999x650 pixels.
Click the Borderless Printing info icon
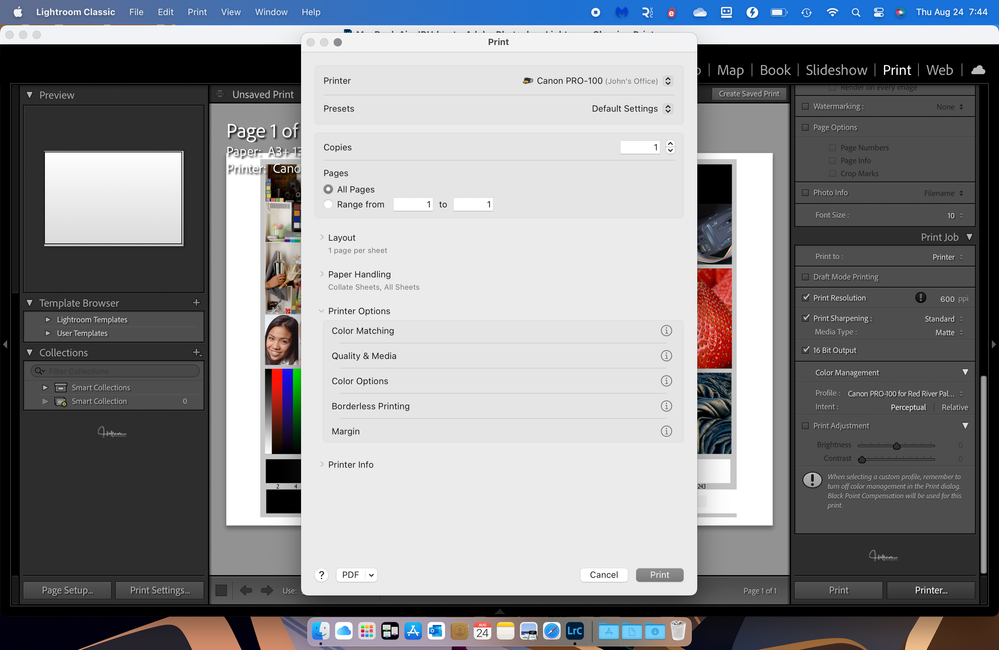pyautogui.click(x=666, y=406)
